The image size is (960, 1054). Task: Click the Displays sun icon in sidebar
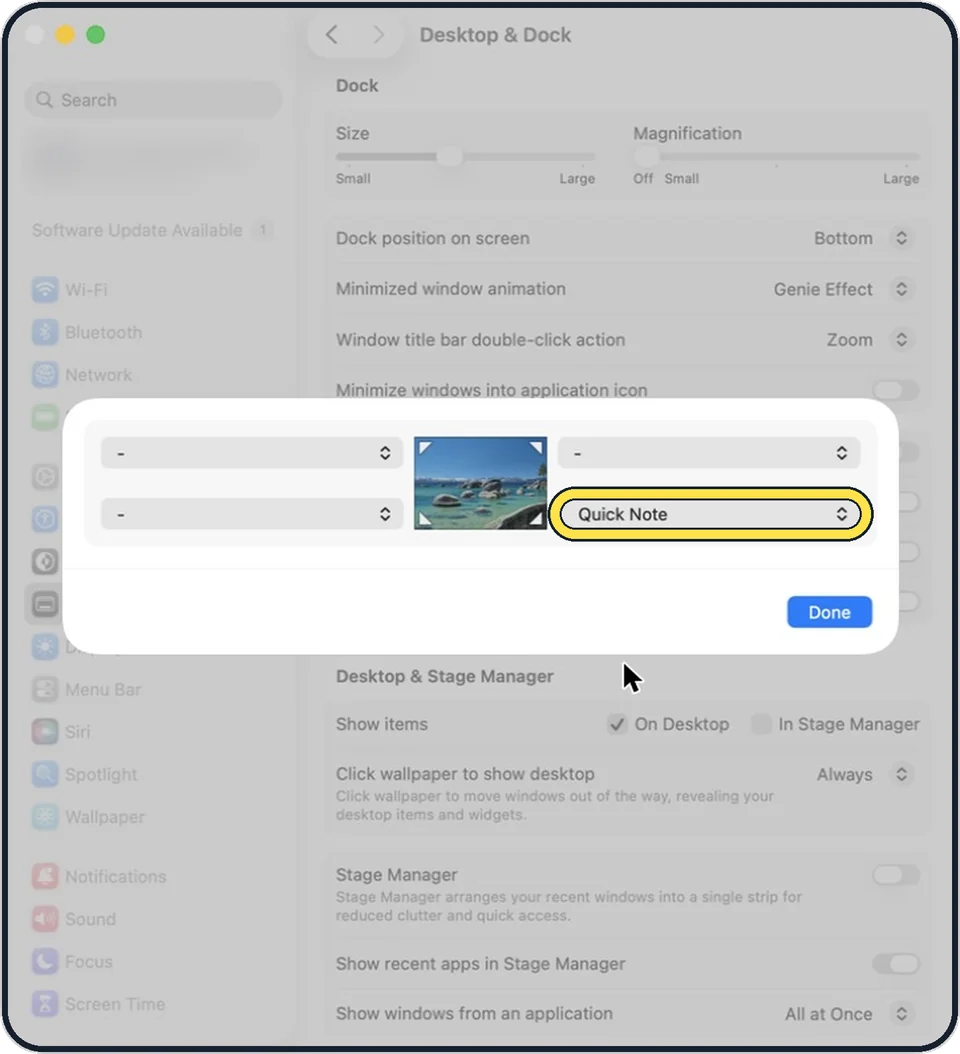tap(45, 647)
